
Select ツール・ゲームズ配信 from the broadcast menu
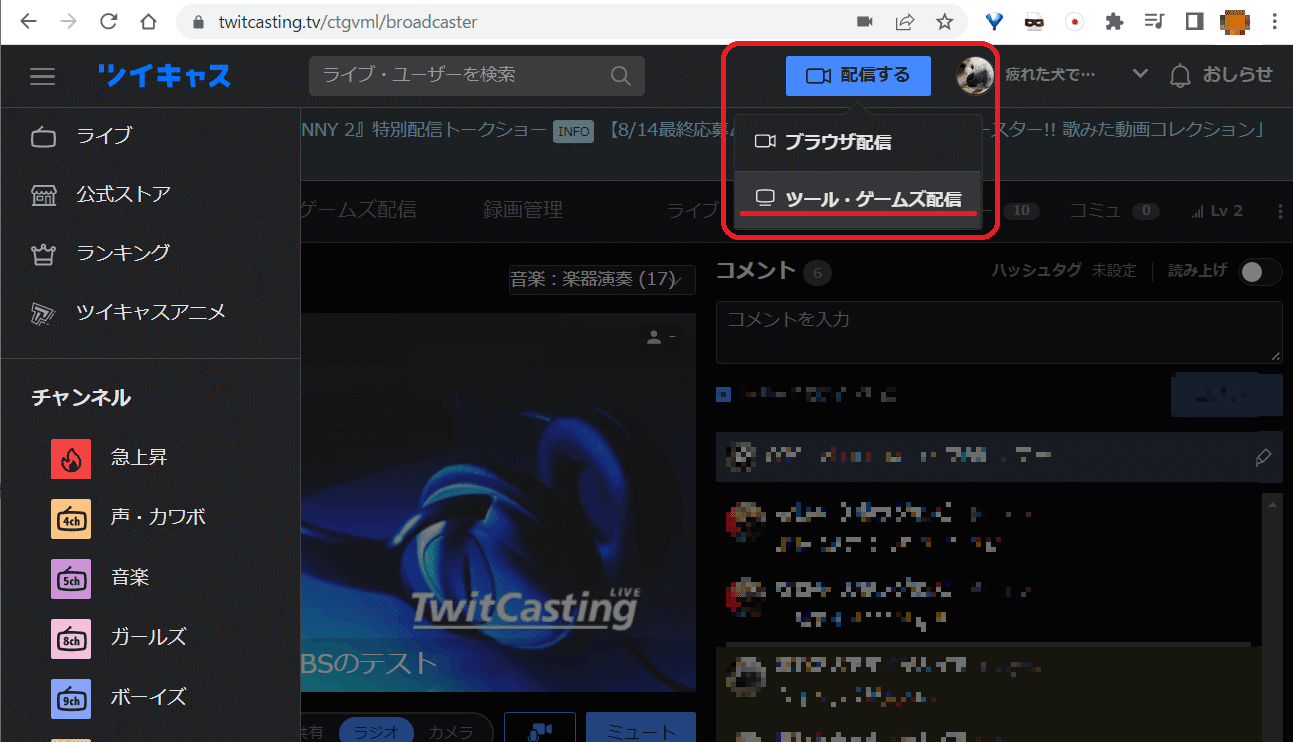(x=858, y=197)
